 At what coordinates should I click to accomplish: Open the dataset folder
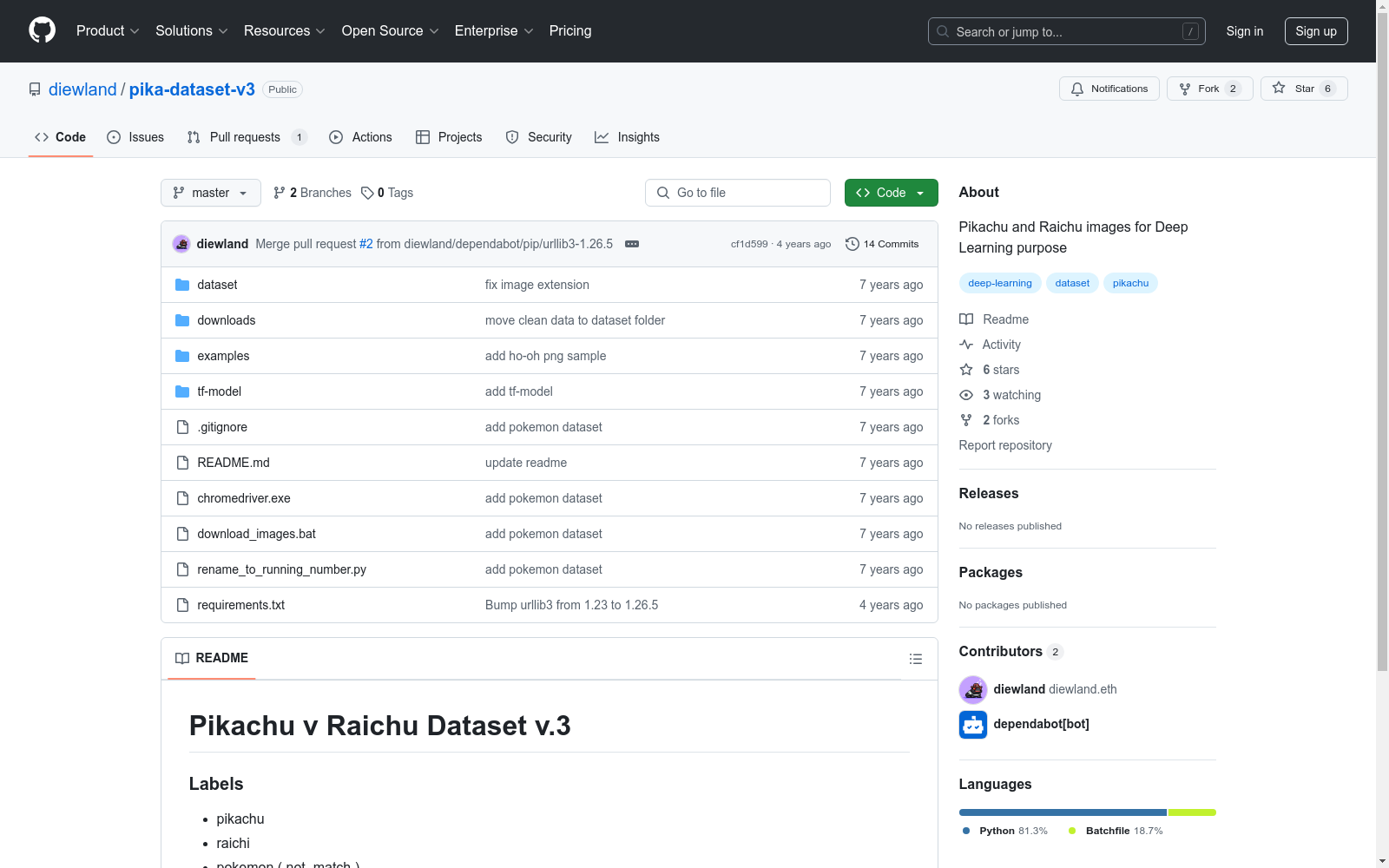(217, 285)
